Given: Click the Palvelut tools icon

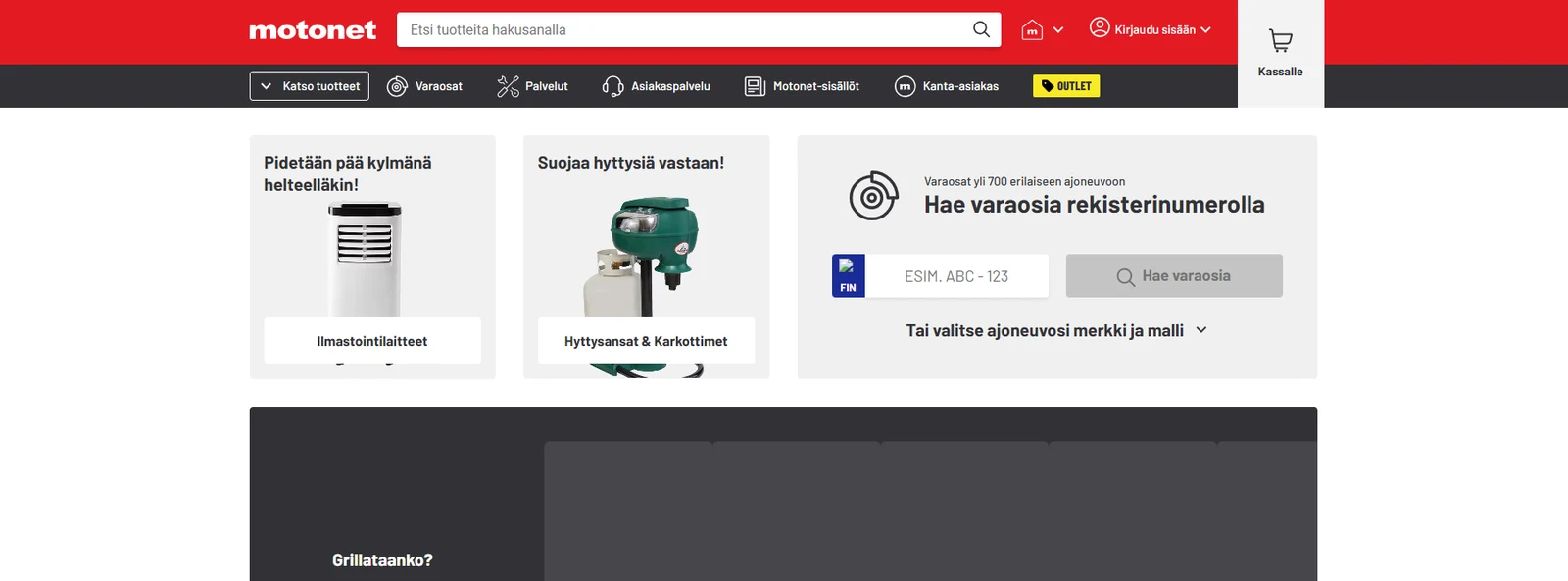Looking at the screenshot, I should coord(508,86).
